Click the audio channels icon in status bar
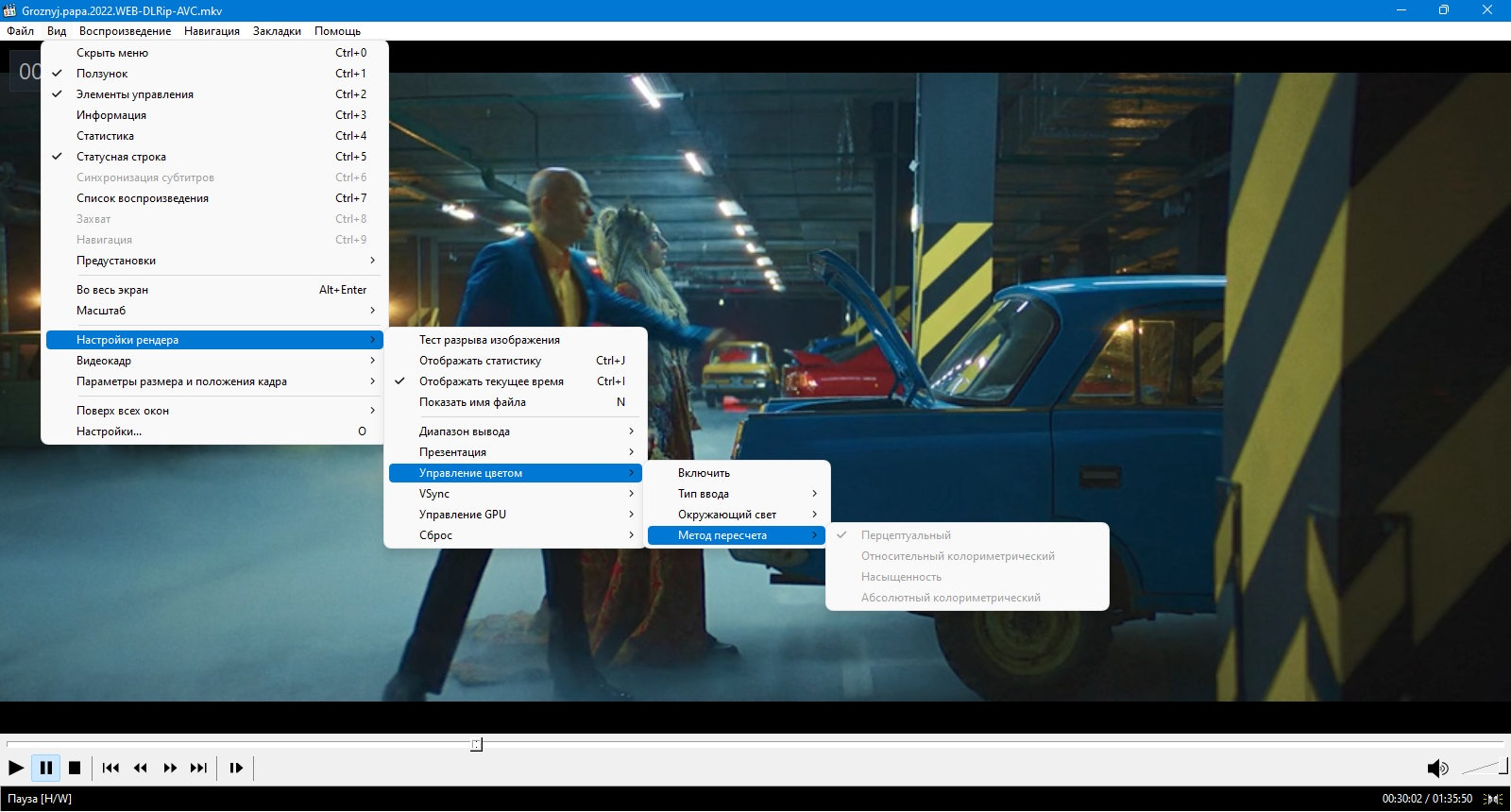Viewport: 1511px width, 812px height. (x=1494, y=799)
